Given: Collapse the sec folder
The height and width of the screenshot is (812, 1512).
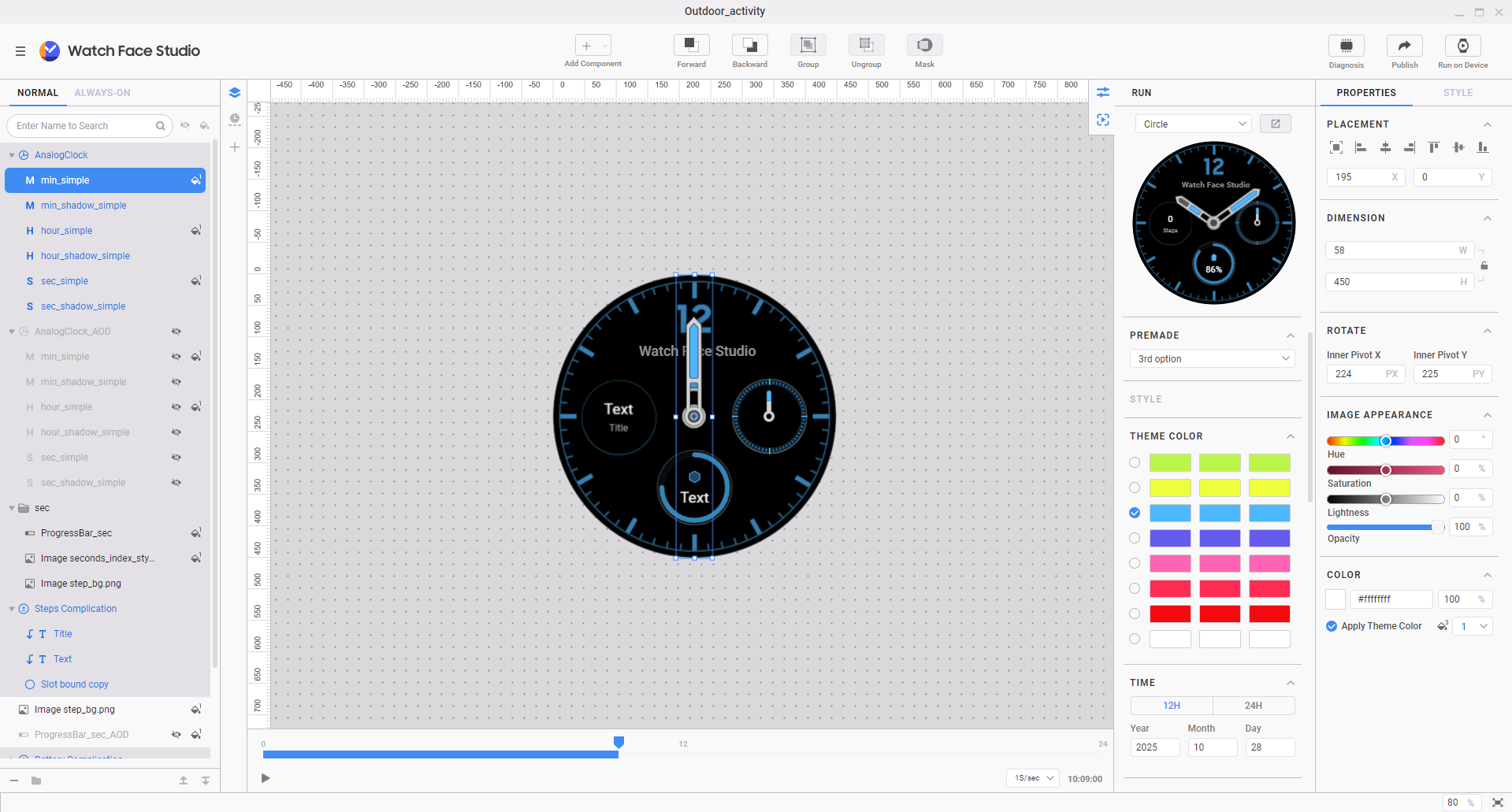Looking at the screenshot, I should [x=12, y=508].
